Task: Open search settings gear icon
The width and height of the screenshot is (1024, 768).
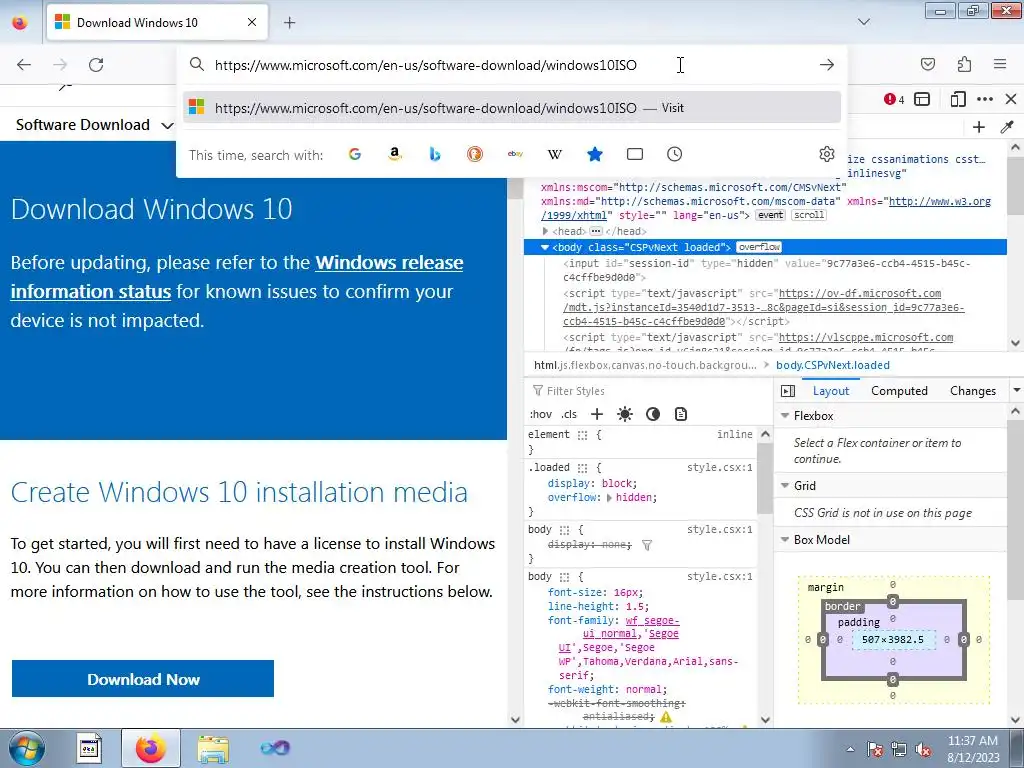Action: [827, 154]
